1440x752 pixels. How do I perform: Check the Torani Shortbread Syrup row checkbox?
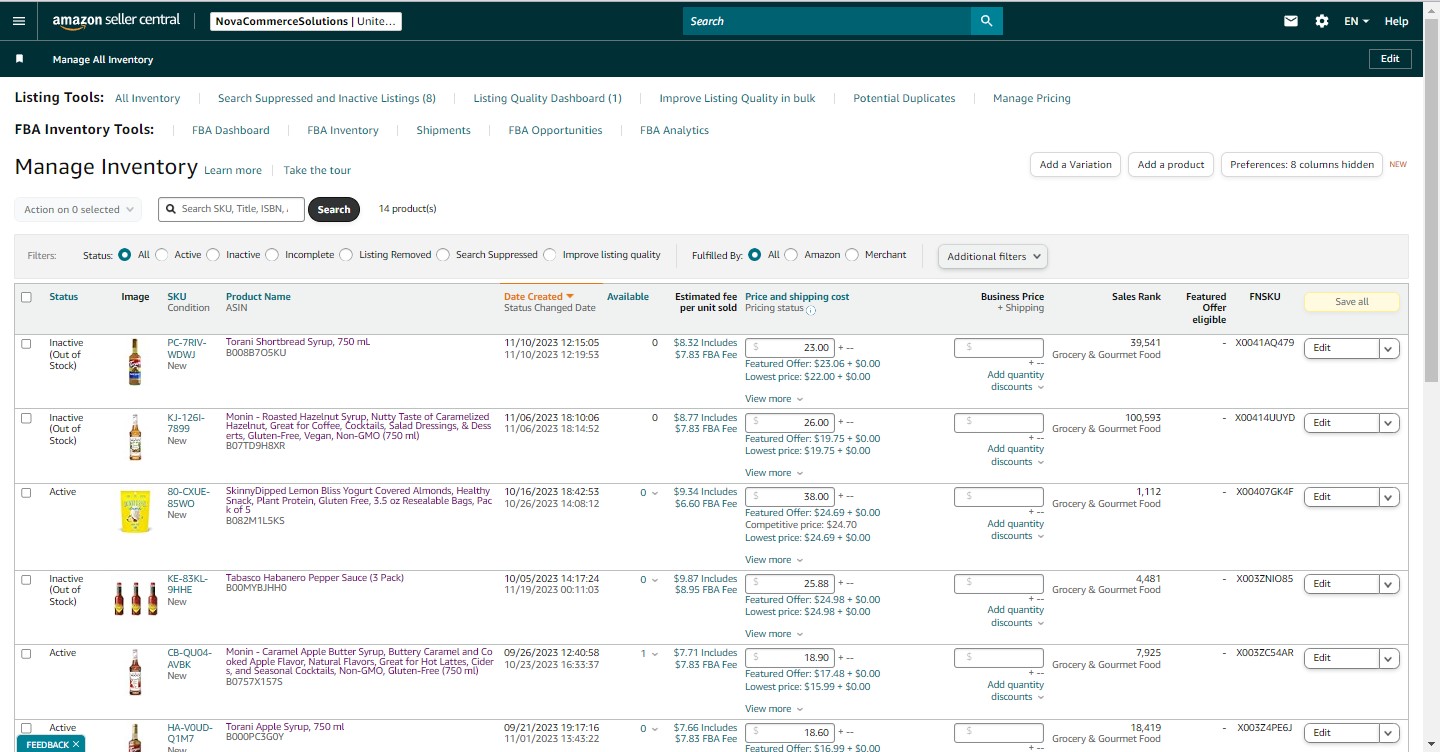pyautogui.click(x=26, y=343)
